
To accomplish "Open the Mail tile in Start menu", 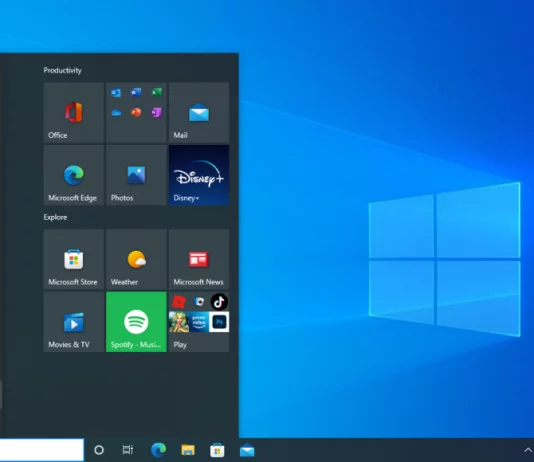I will tap(199, 112).
